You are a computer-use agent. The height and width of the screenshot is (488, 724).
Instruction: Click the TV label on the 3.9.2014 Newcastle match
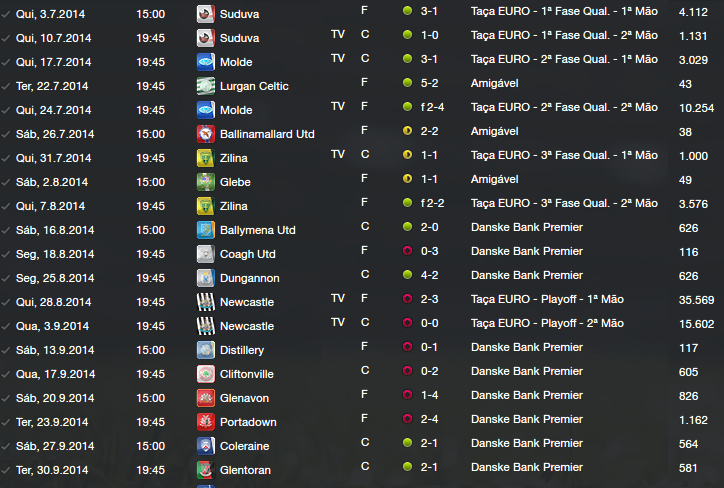pyautogui.click(x=337, y=326)
